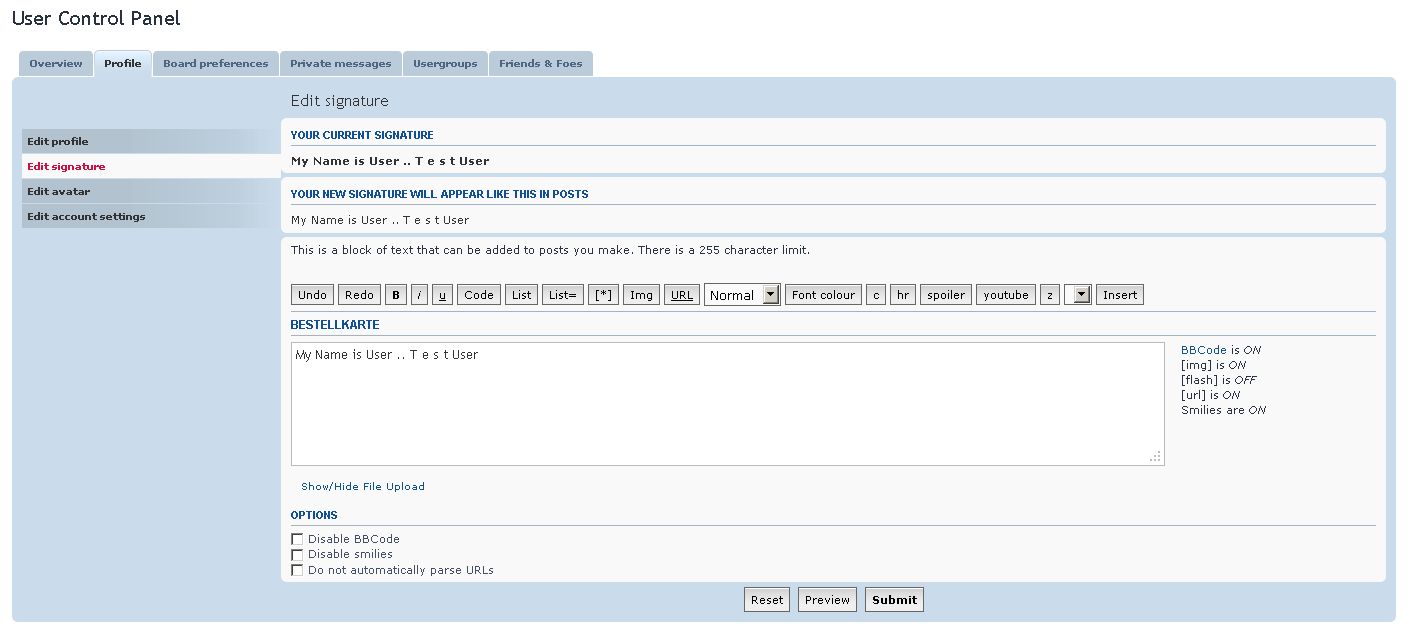Enable the Disable BBCode checkbox
The width and height of the screenshot is (1410, 641).
tap(297, 539)
